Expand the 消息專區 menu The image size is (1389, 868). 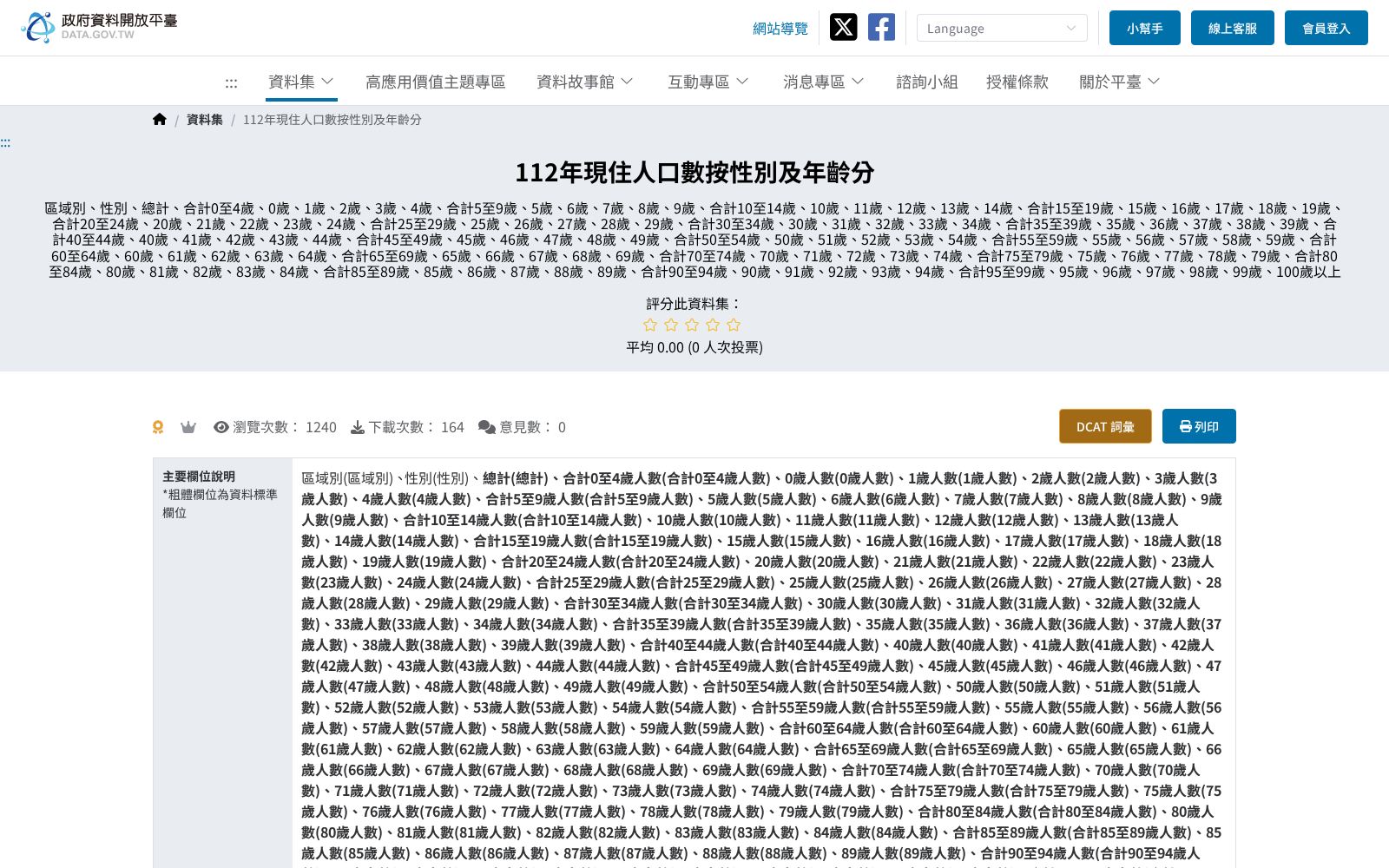pos(823,82)
